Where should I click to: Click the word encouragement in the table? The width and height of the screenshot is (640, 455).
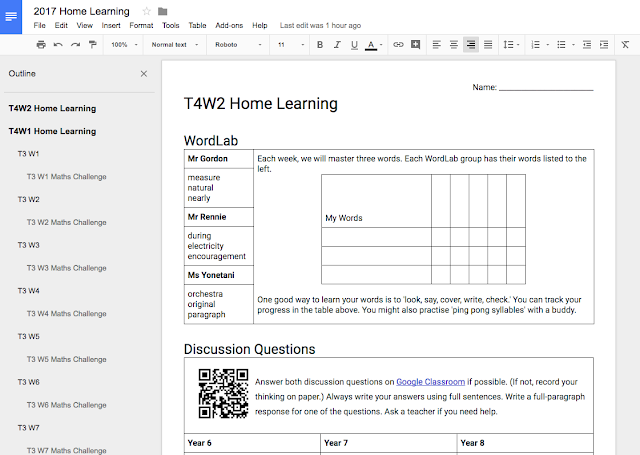coord(216,256)
